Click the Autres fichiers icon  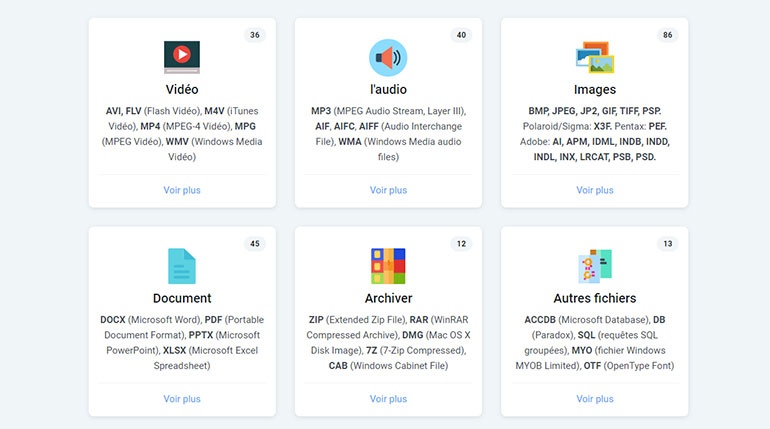(594, 266)
